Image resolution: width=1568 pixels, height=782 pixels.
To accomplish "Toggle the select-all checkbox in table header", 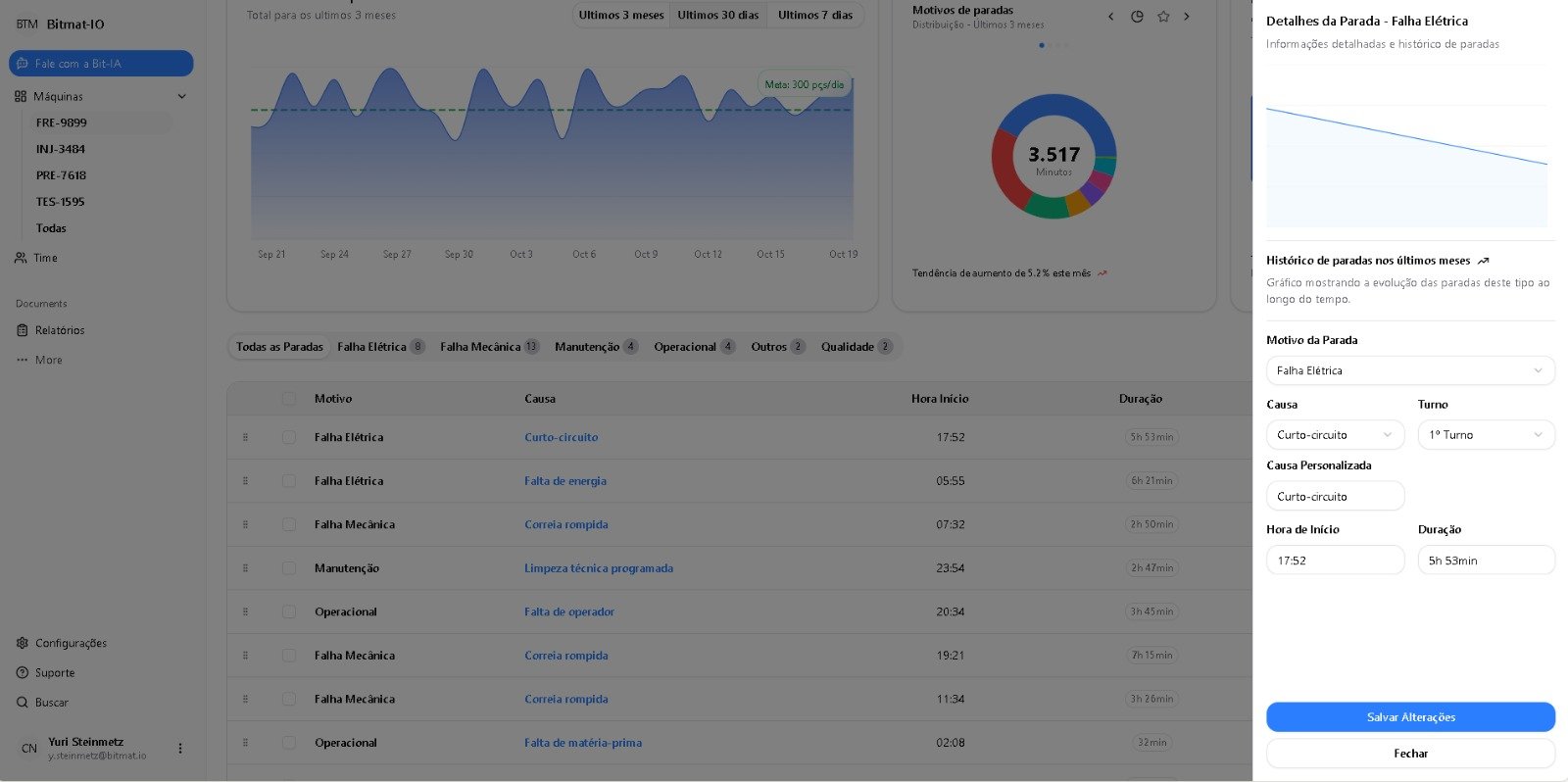I will click(x=288, y=399).
